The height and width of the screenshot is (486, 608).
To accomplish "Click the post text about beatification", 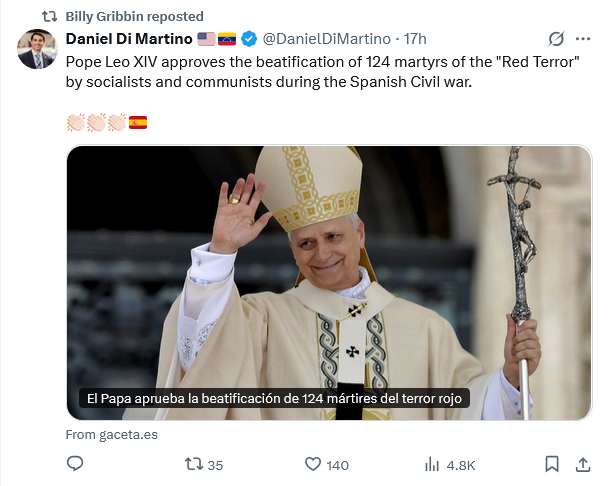I will 300,71.
